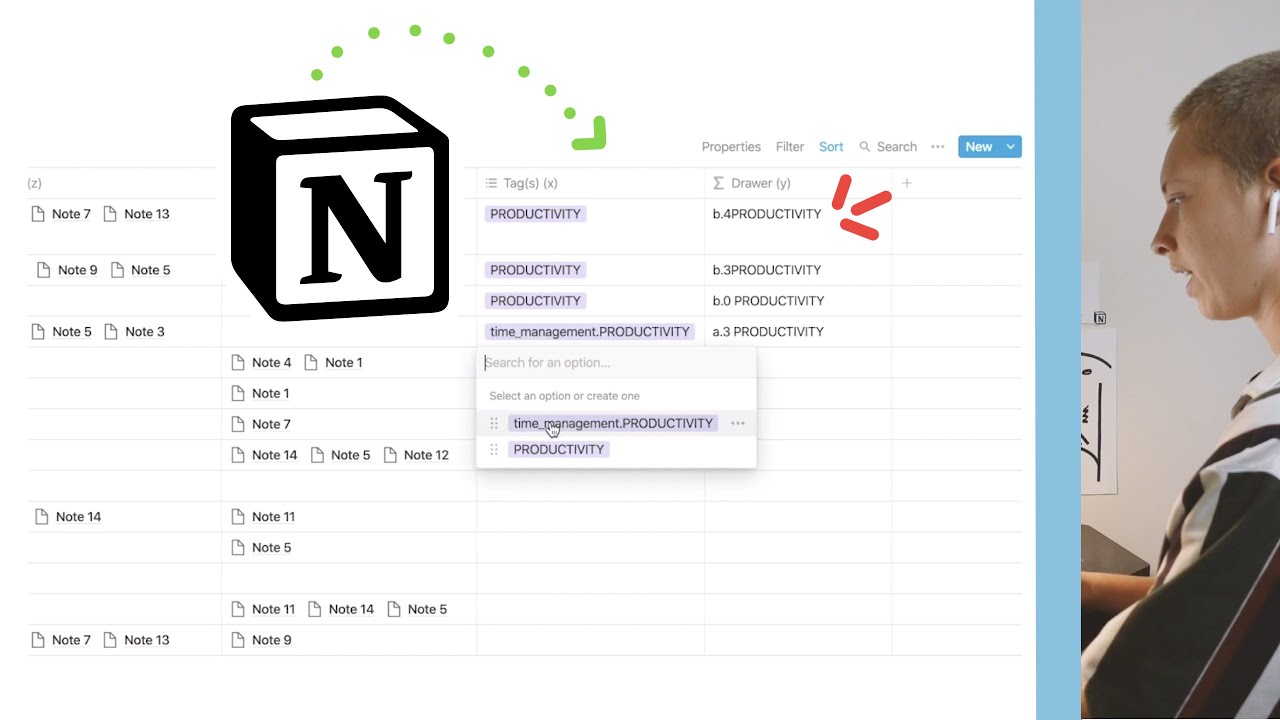Click the b.3PRODUCTIVITY drawer cell
Image resolution: width=1280 pixels, height=720 pixels.
click(x=798, y=270)
